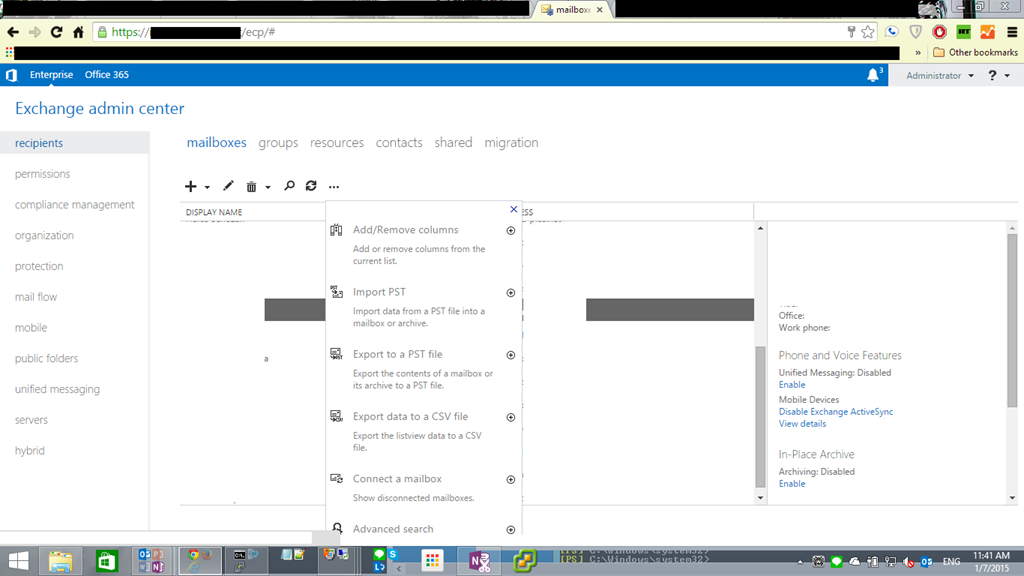Select mail flow in the left navigation
This screenshot has height=576, width=1024.
pos(36,297)
